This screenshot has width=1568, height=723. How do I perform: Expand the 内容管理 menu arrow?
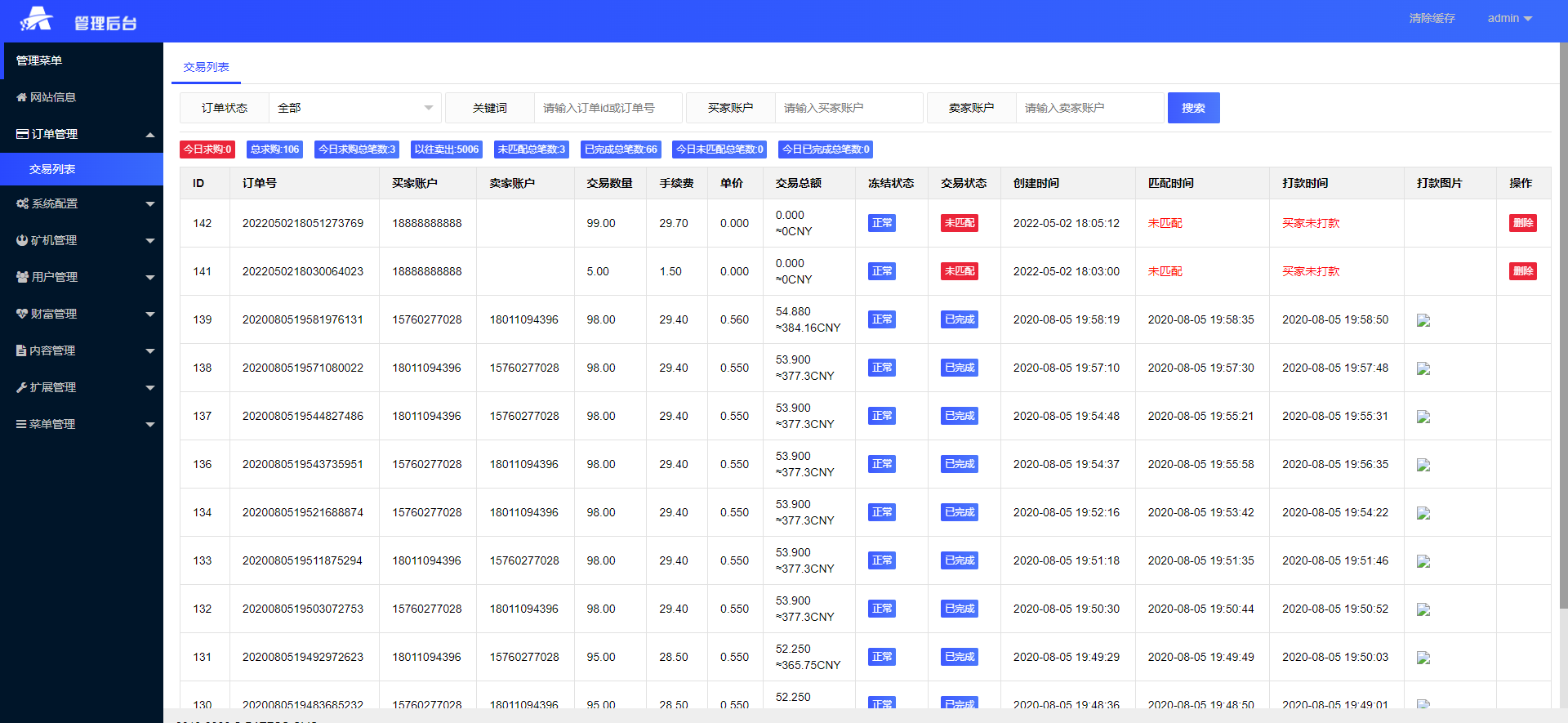pos(150,350)
